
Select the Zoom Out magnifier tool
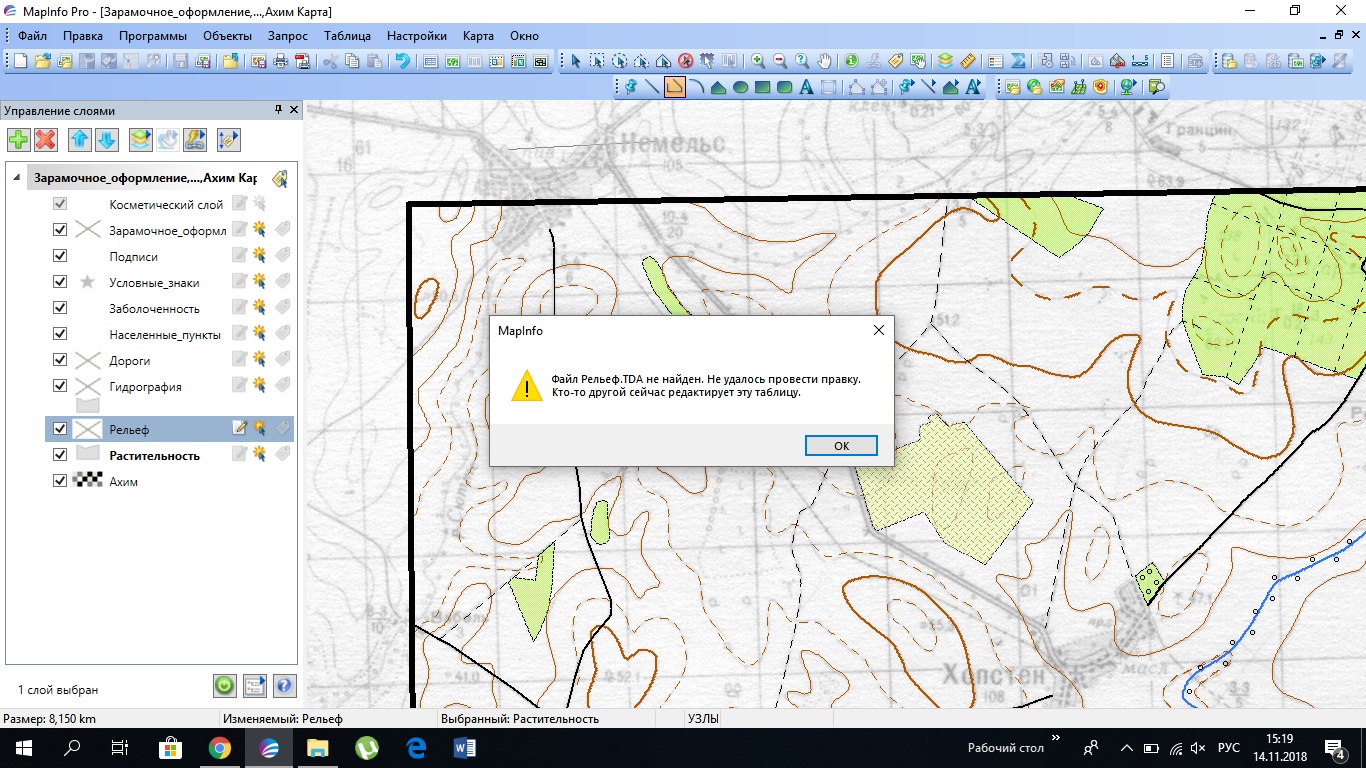click(x=780, y=61)
